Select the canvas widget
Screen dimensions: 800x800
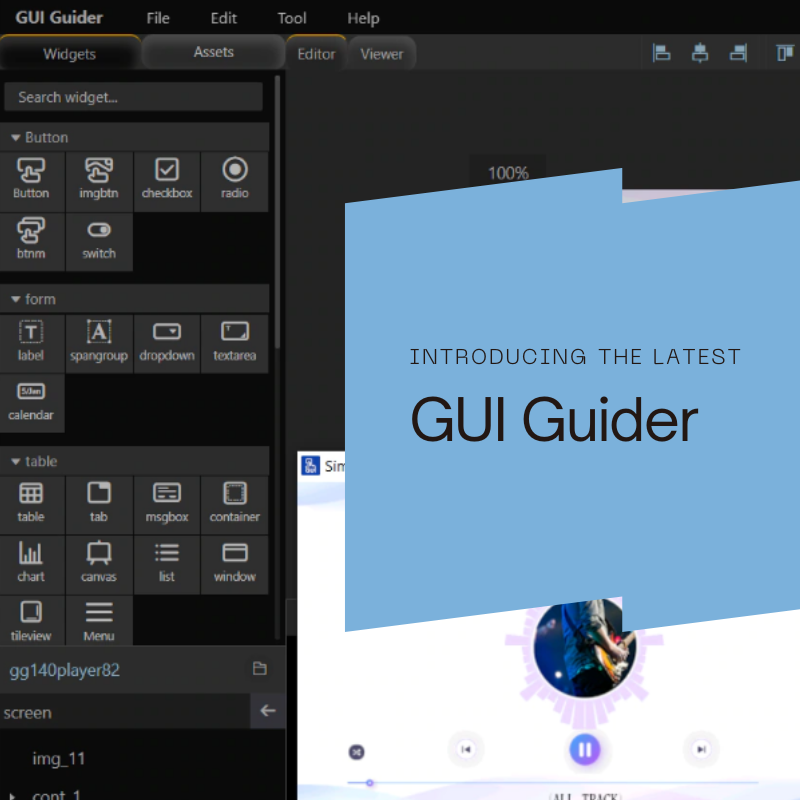[x=99, y=564]
